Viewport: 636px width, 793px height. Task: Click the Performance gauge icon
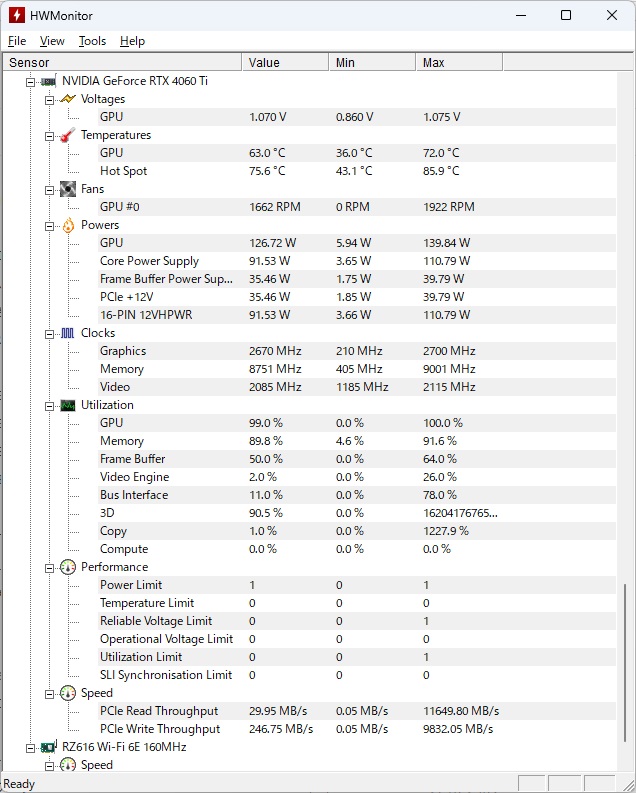point(67,567)
